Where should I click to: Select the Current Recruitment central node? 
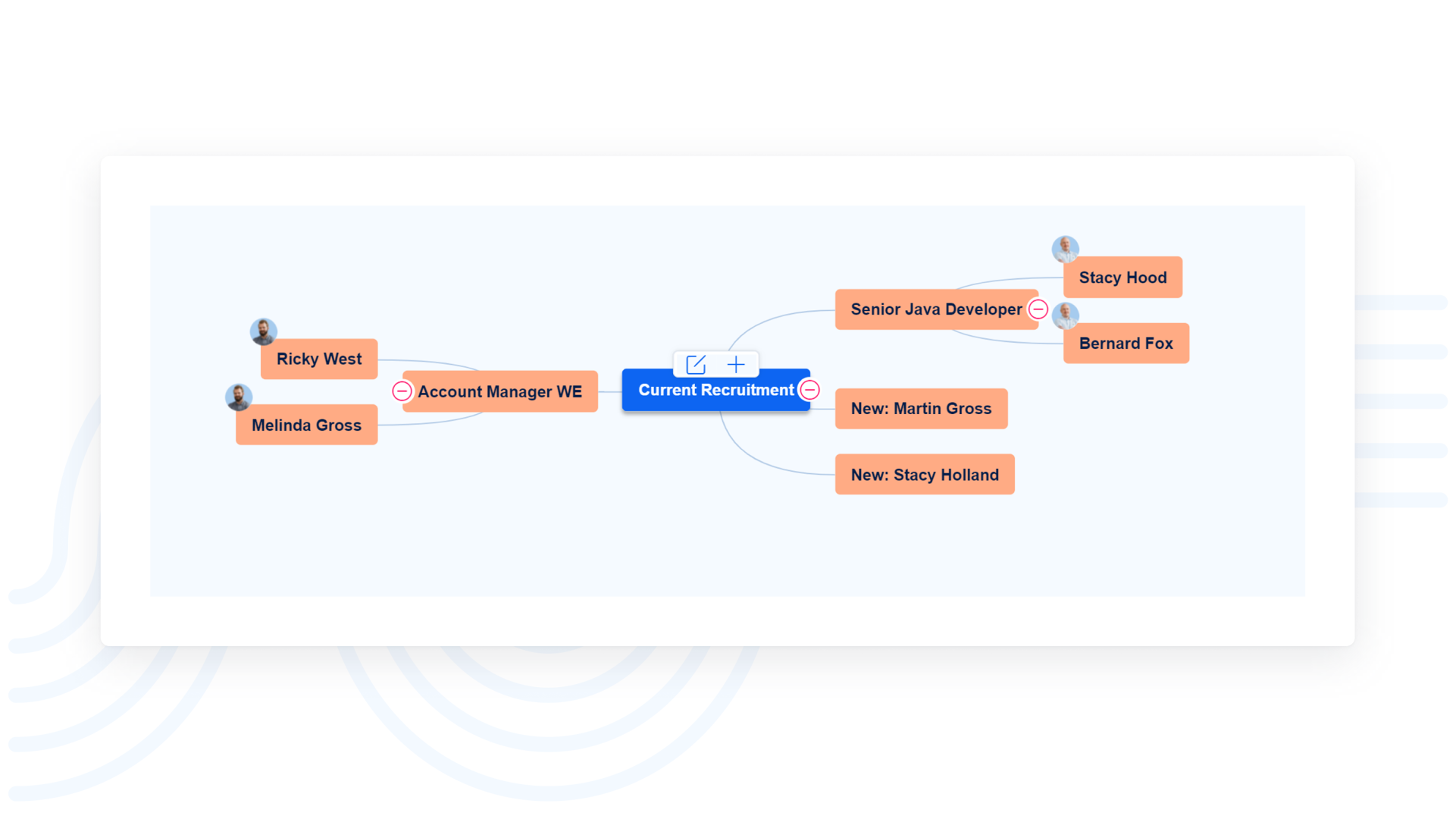coord(715,391)
